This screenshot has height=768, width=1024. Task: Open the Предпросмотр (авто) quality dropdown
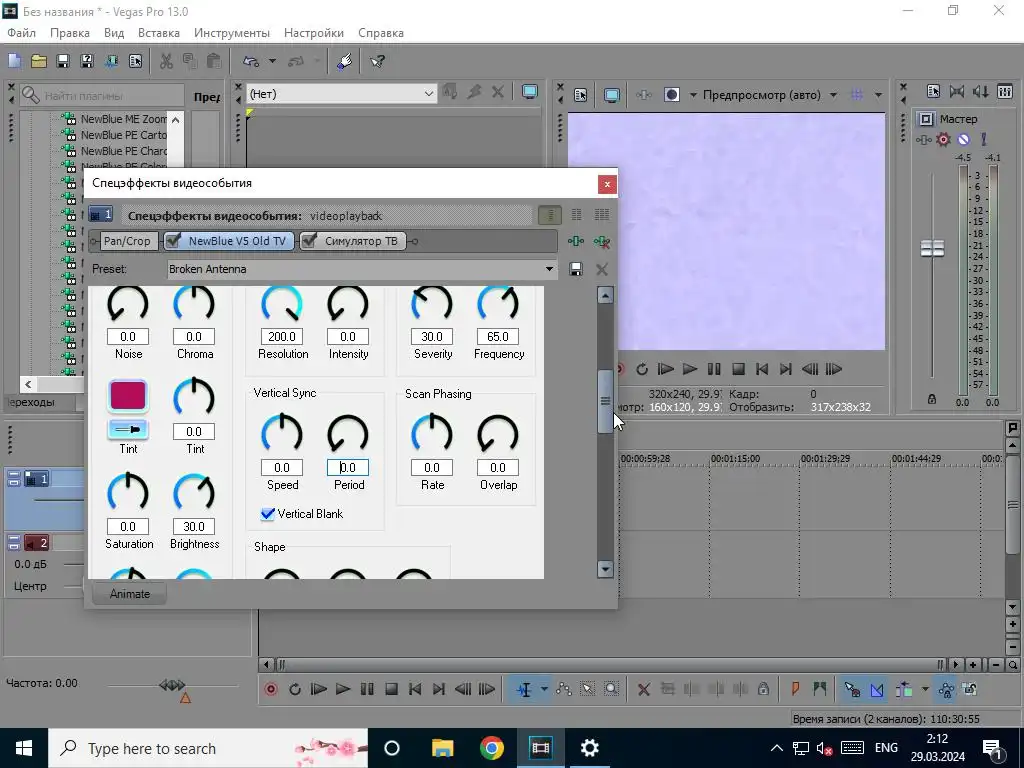(x=833, y=95)
